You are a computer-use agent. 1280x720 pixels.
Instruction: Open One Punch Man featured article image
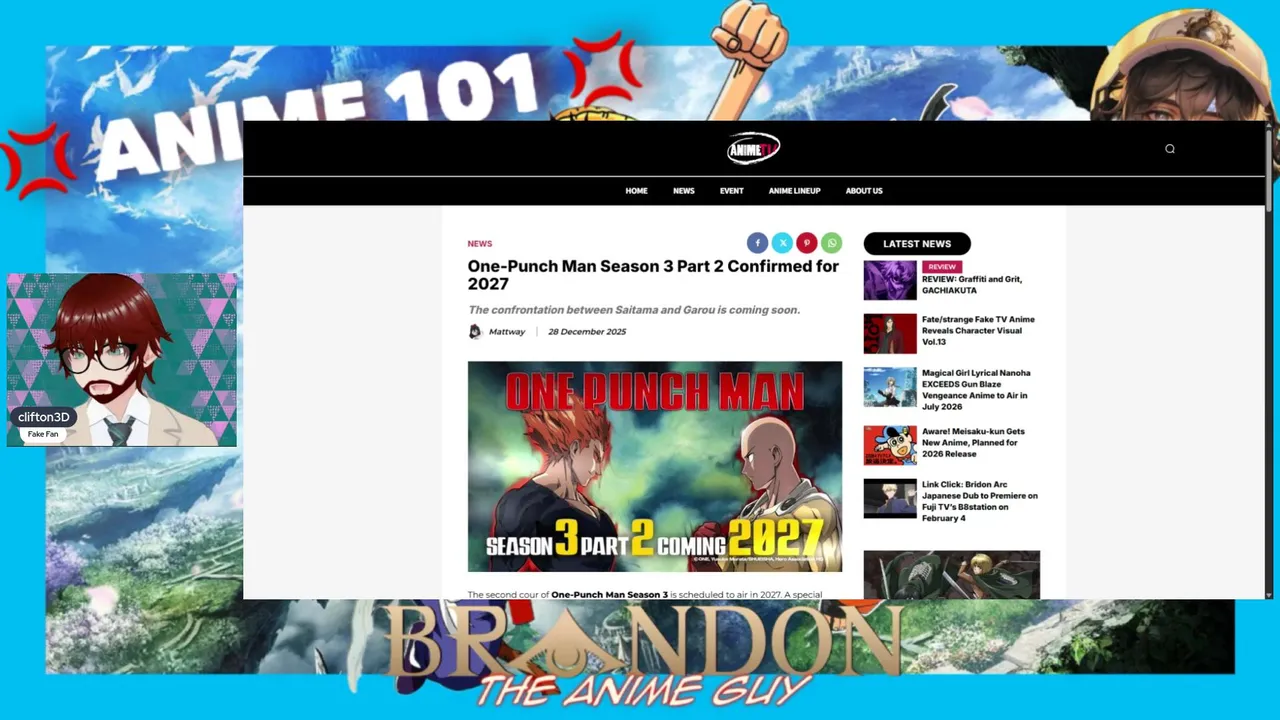point(655,467)
